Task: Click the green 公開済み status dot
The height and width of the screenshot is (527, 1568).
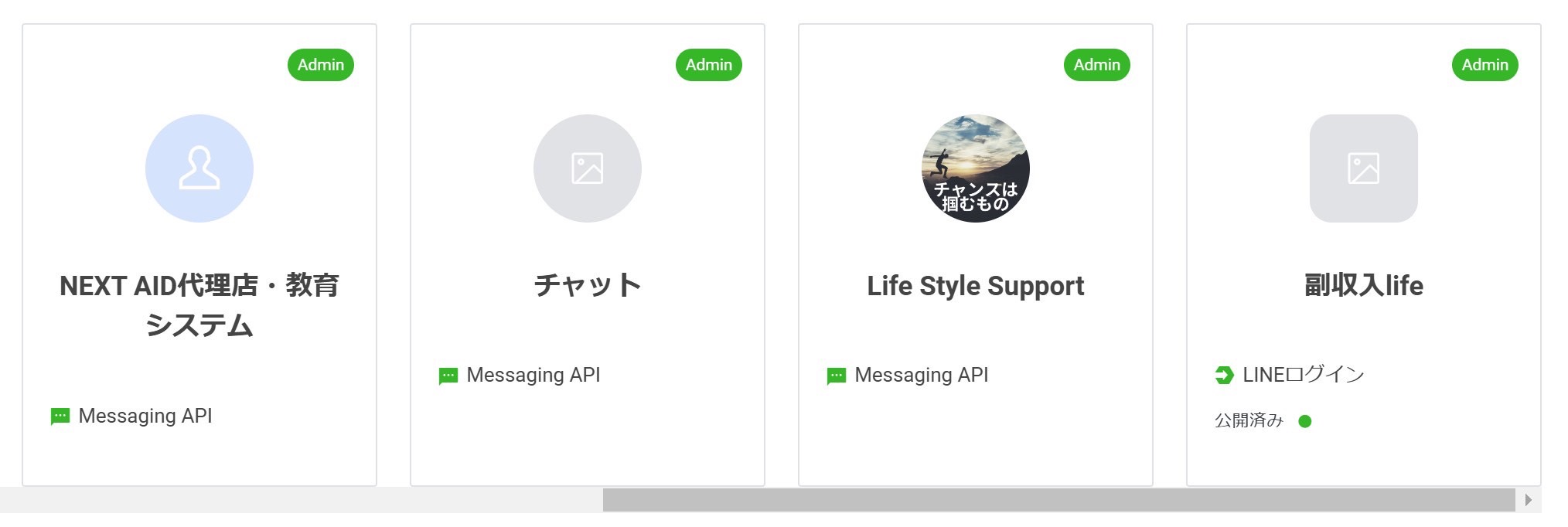Action: (1305, 421)
